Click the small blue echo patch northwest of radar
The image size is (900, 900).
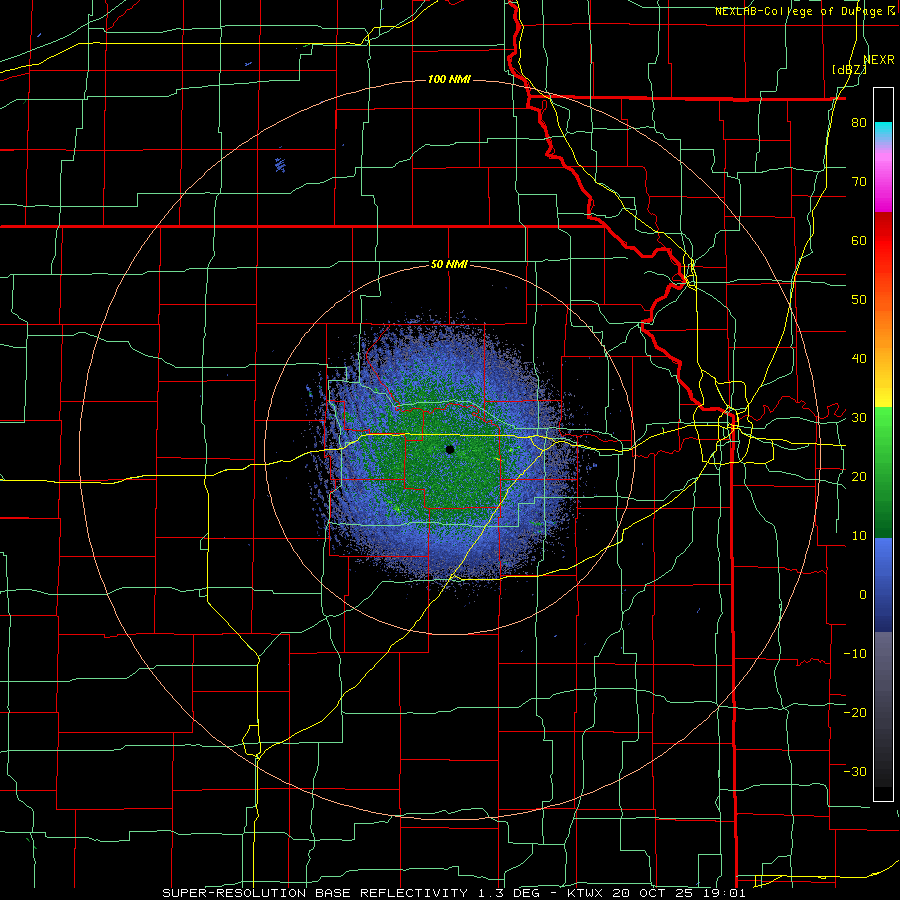pos(280,165)
